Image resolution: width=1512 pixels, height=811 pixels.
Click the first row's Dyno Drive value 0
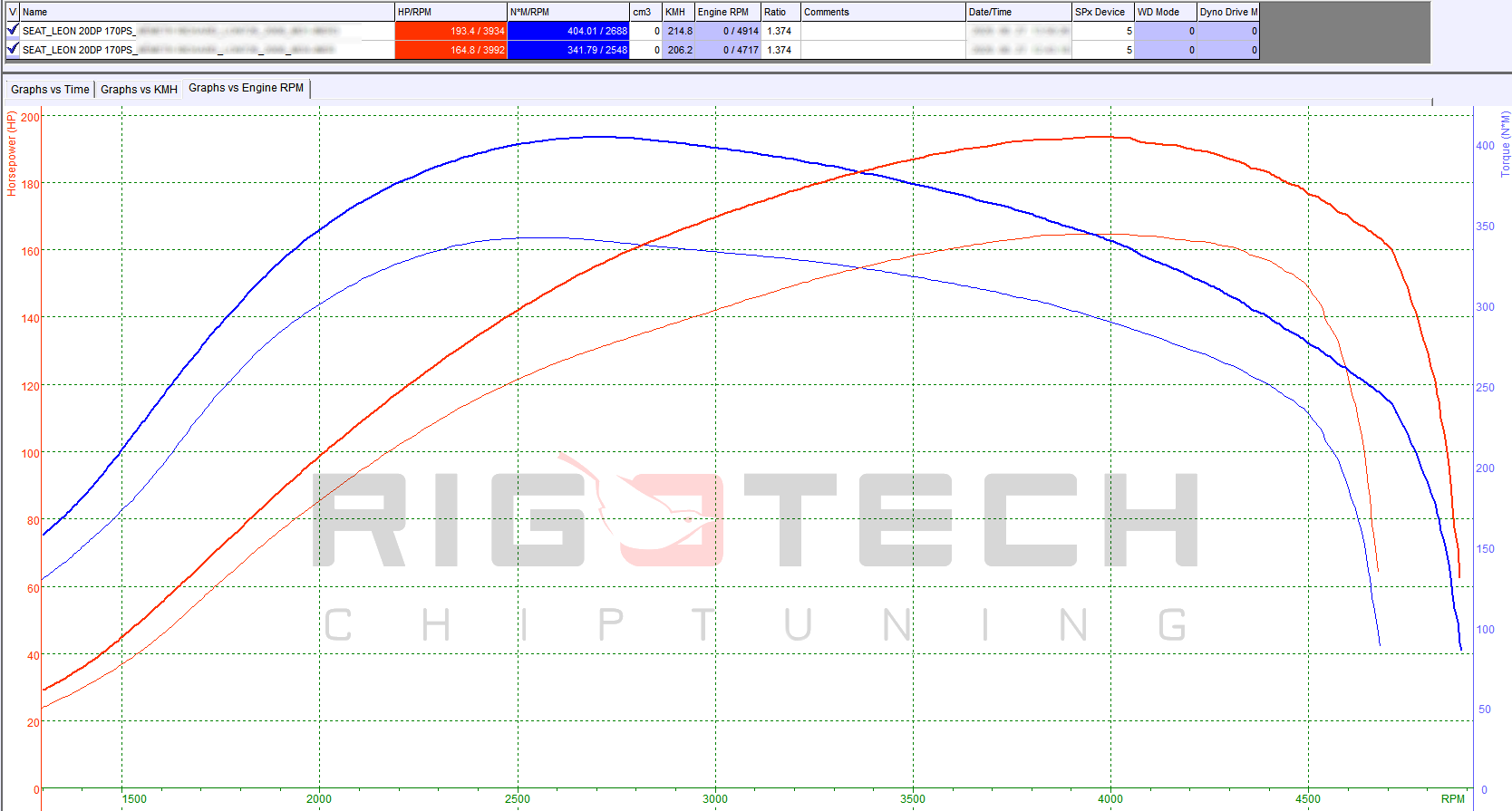coord(1228,31)
